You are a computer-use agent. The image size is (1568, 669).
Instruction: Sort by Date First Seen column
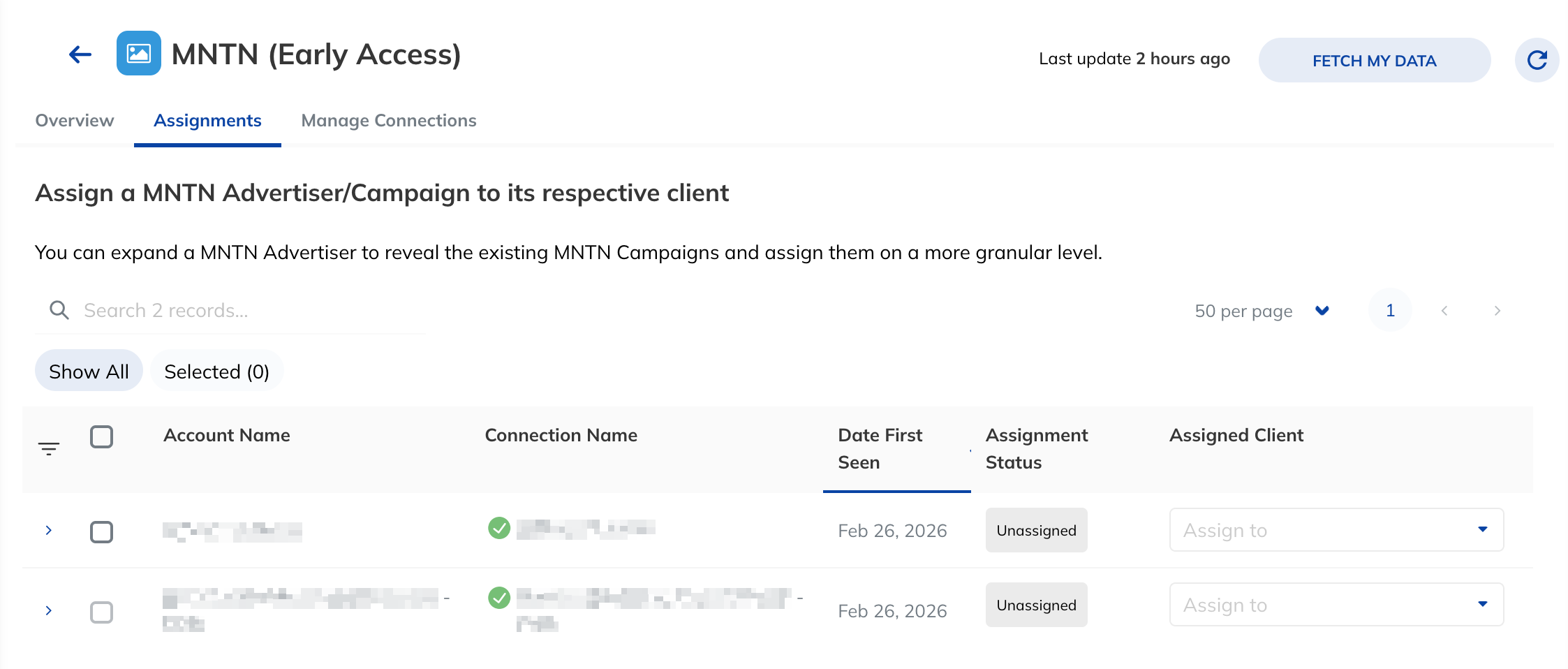(896, 449)
